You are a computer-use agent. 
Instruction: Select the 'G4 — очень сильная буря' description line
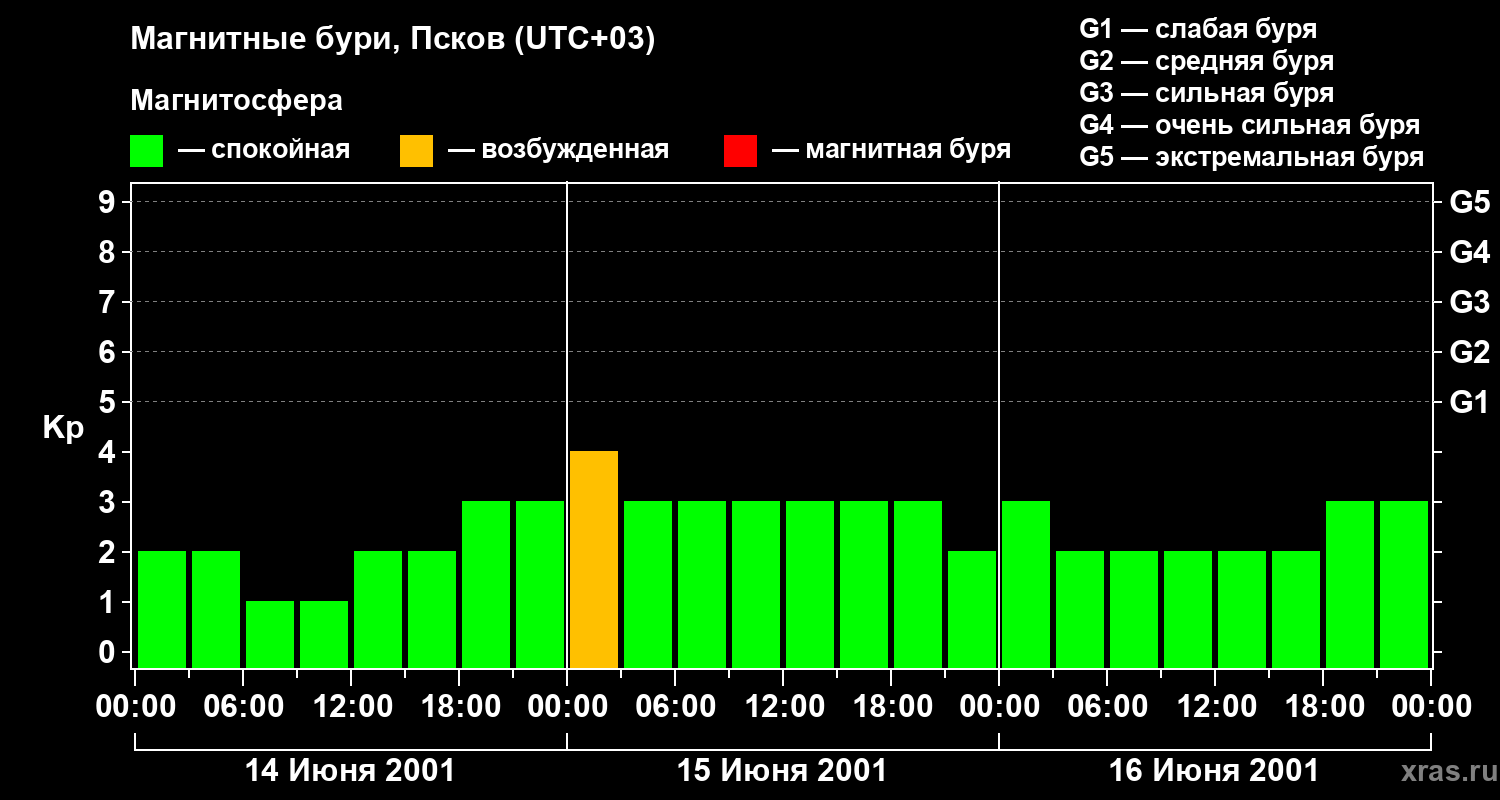pos(1250,125)
